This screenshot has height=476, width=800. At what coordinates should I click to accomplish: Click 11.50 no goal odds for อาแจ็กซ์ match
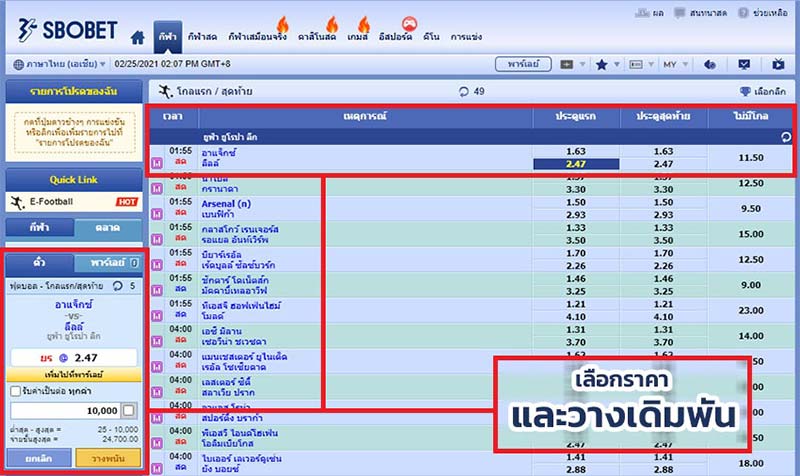(x=751, y=158)
